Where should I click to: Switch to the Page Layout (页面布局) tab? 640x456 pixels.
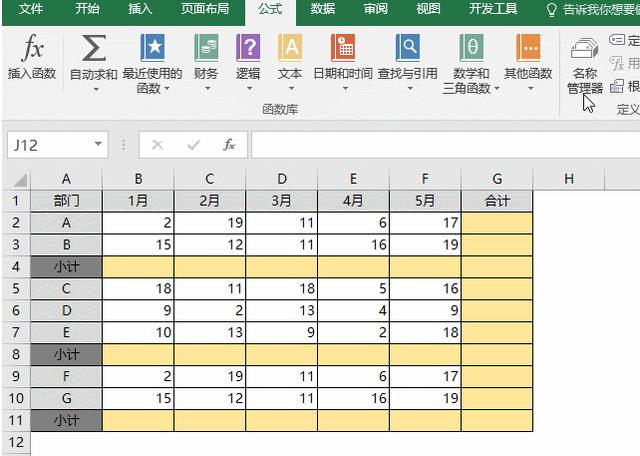click(205, 9)
